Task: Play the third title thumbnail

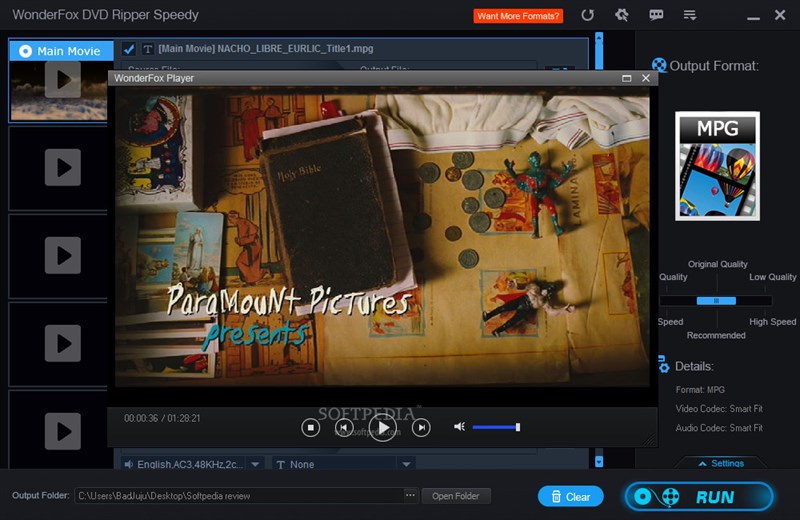Action: point(63,255)
